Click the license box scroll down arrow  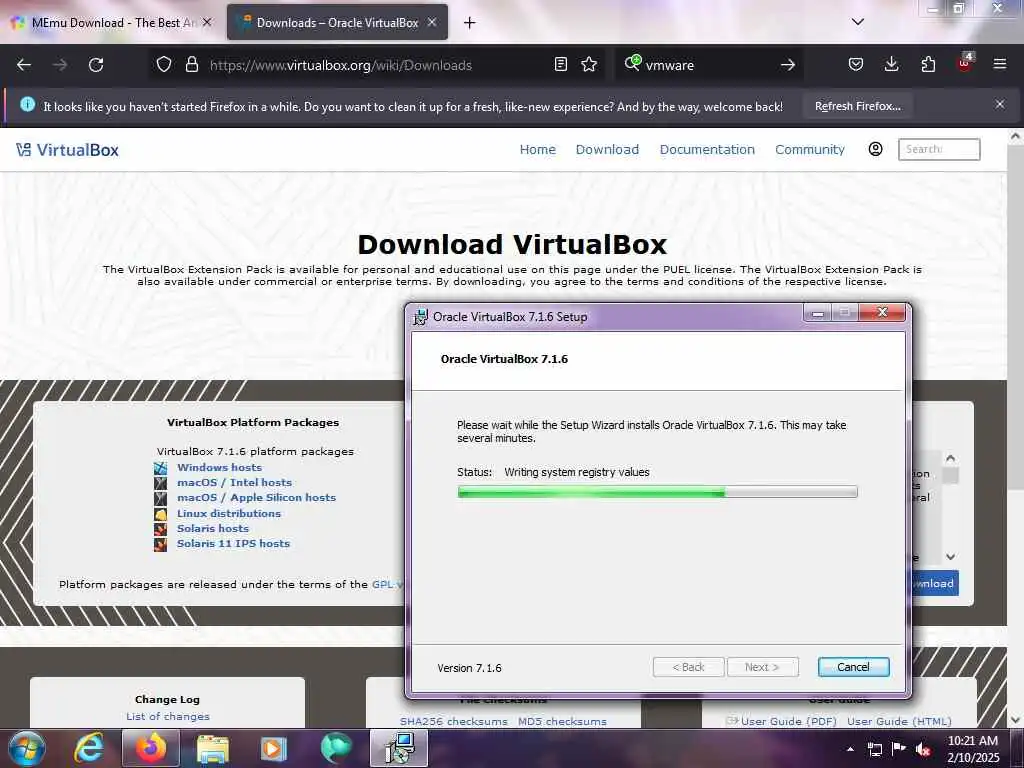(x=951, y=556)
